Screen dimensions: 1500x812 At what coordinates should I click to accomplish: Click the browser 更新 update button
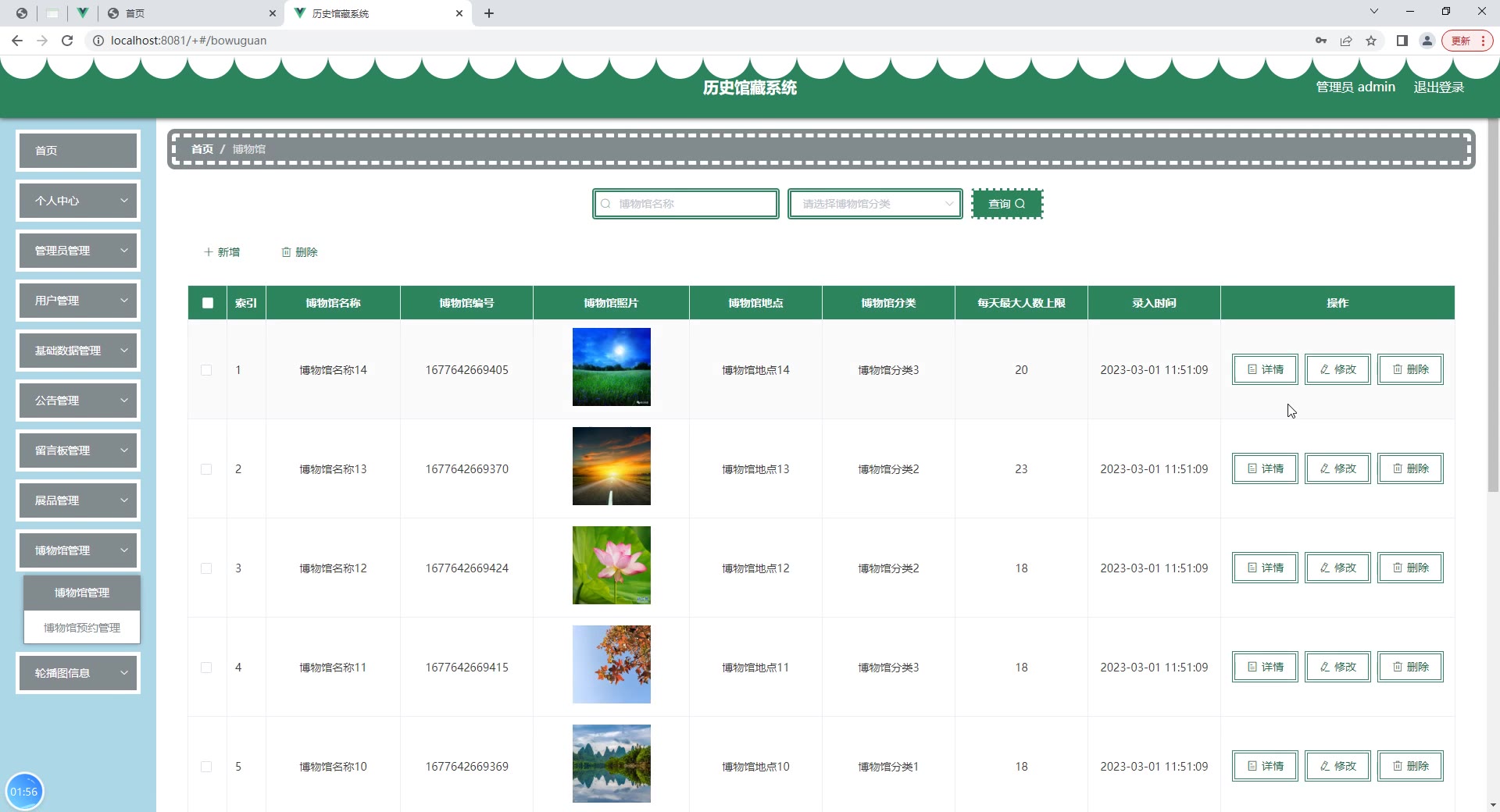pos(1467,41)
